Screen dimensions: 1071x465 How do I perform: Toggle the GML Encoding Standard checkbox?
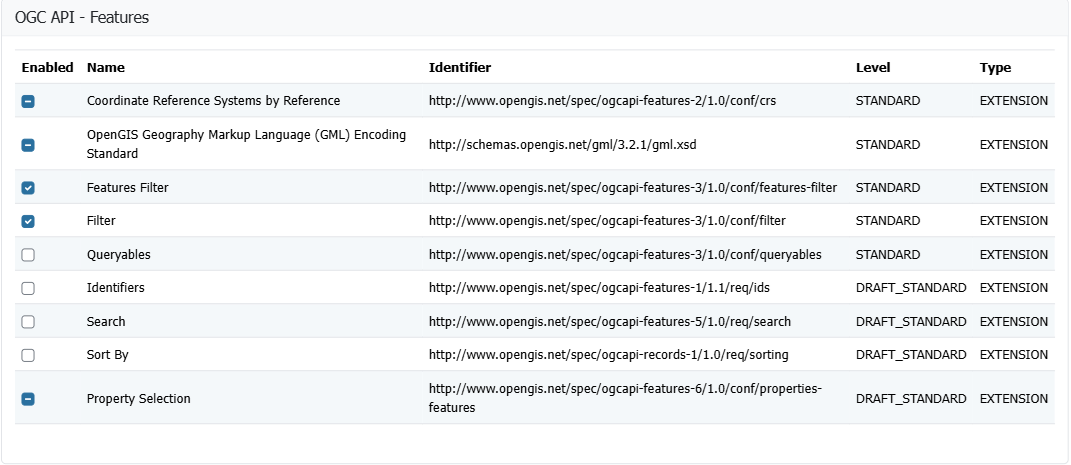[28, 145]
